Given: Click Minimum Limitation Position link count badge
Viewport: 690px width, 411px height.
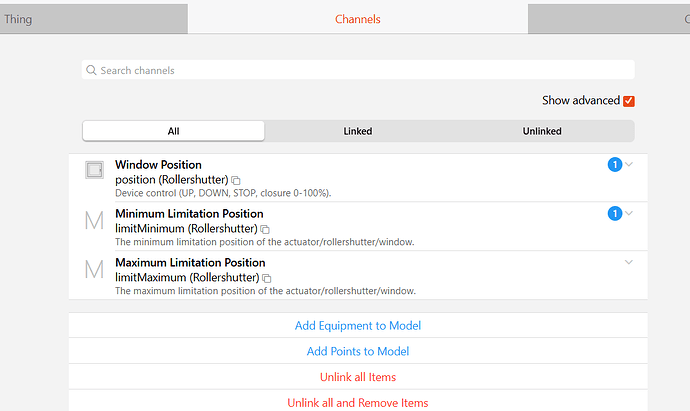Looking at the screenshot, I should tap(615, 213).
